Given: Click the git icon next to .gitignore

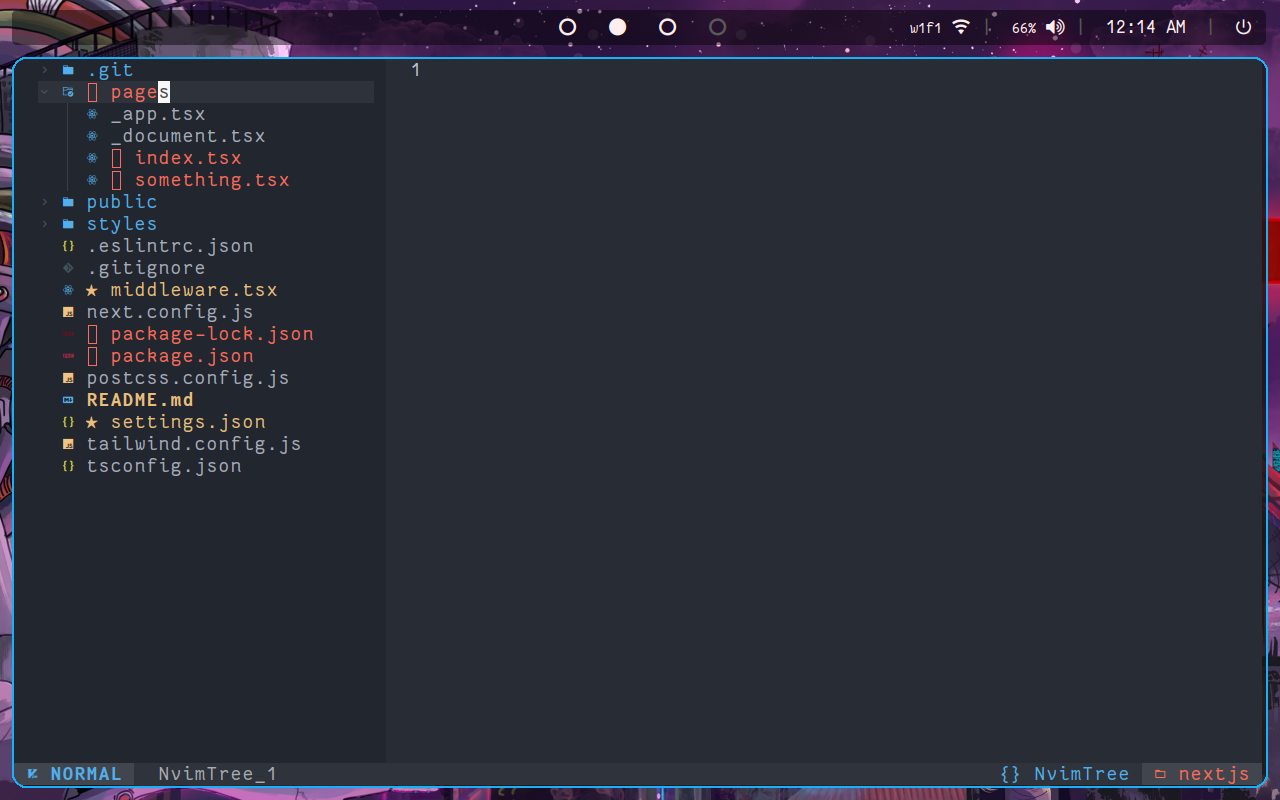Looking at the screenshot, I should coord(67,267).
